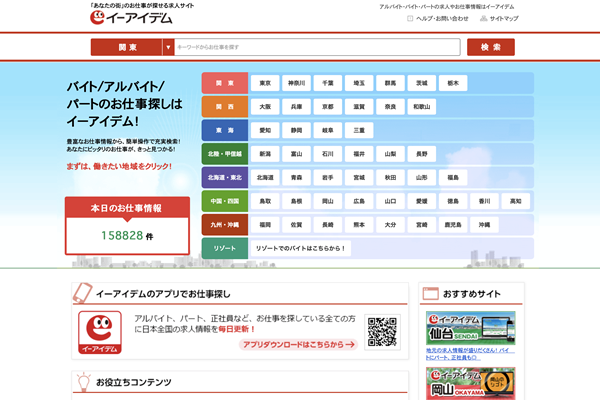Click the sitemap icon beside サイトマップ
The height and width of the screenshot is (400, 600).
[484, 18]
